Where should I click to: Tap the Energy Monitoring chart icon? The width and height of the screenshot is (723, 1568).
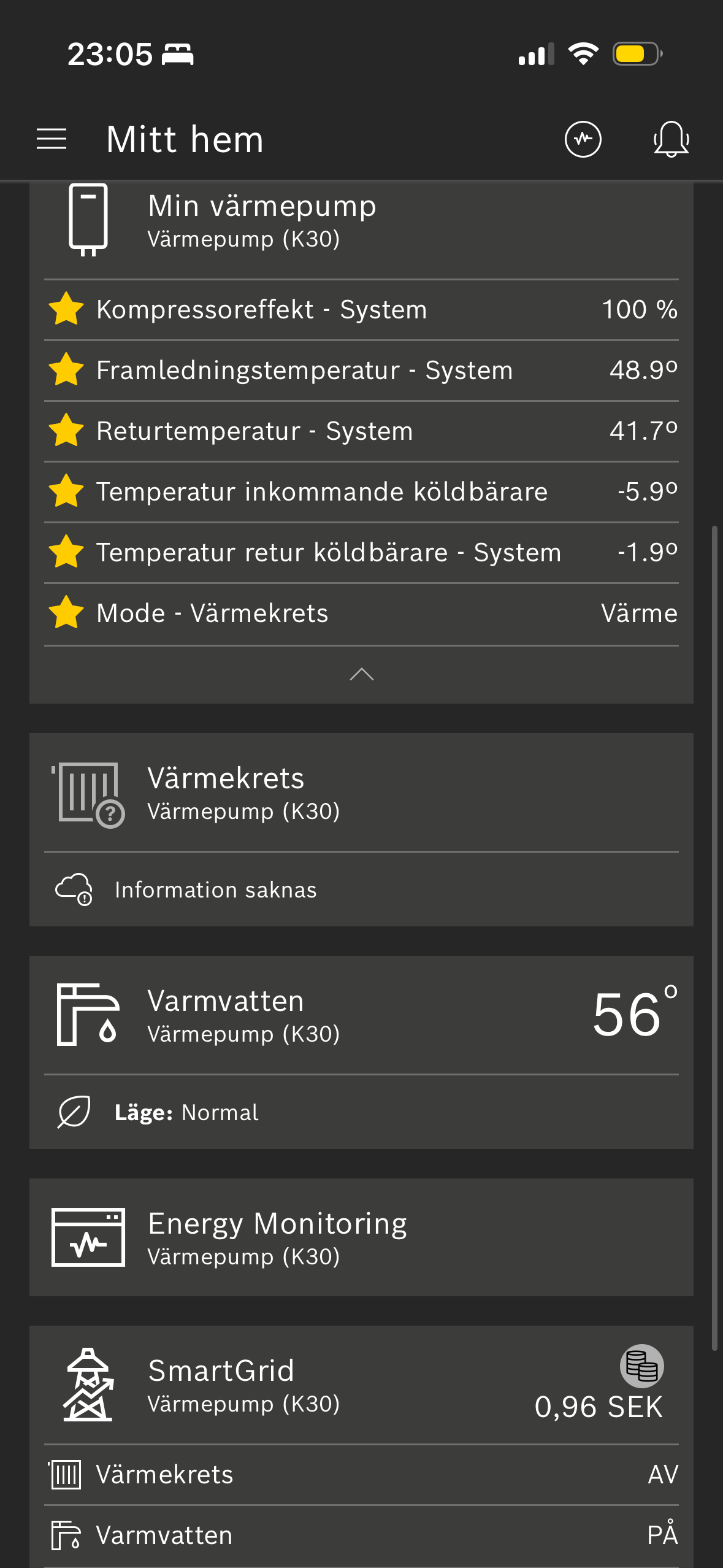(88, 1237)
